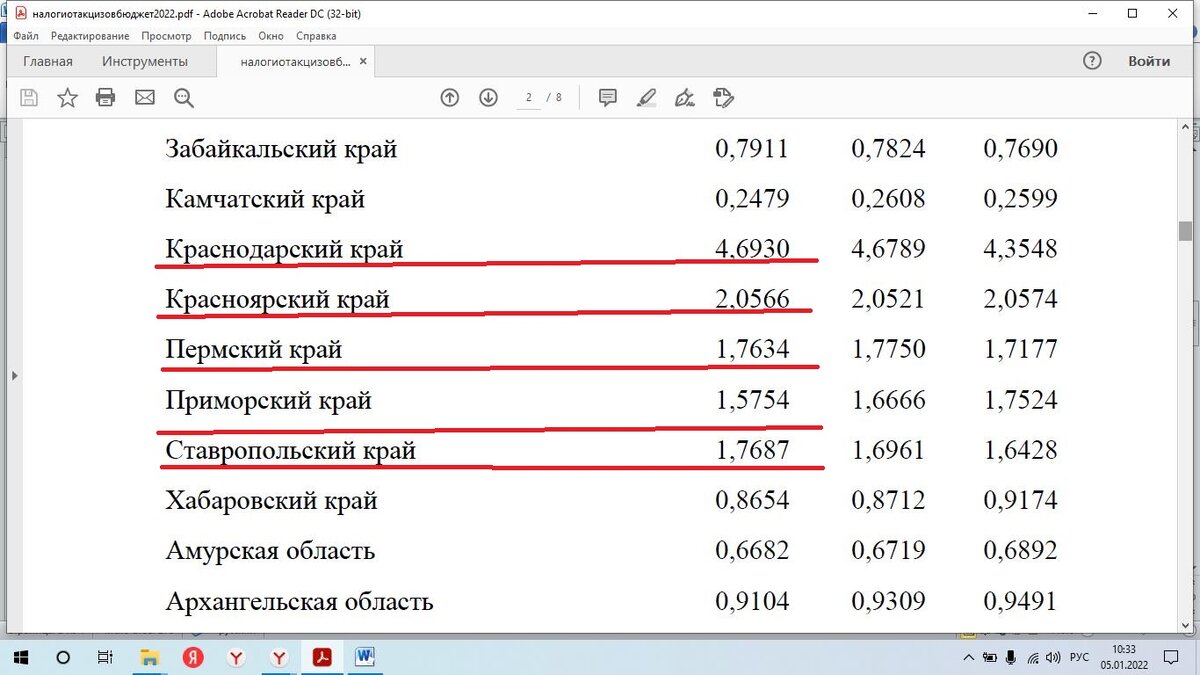This screenshot has width=1200, height=675.
Task: Open the Fill & Sign pen tool
Action: pos(685,97)
